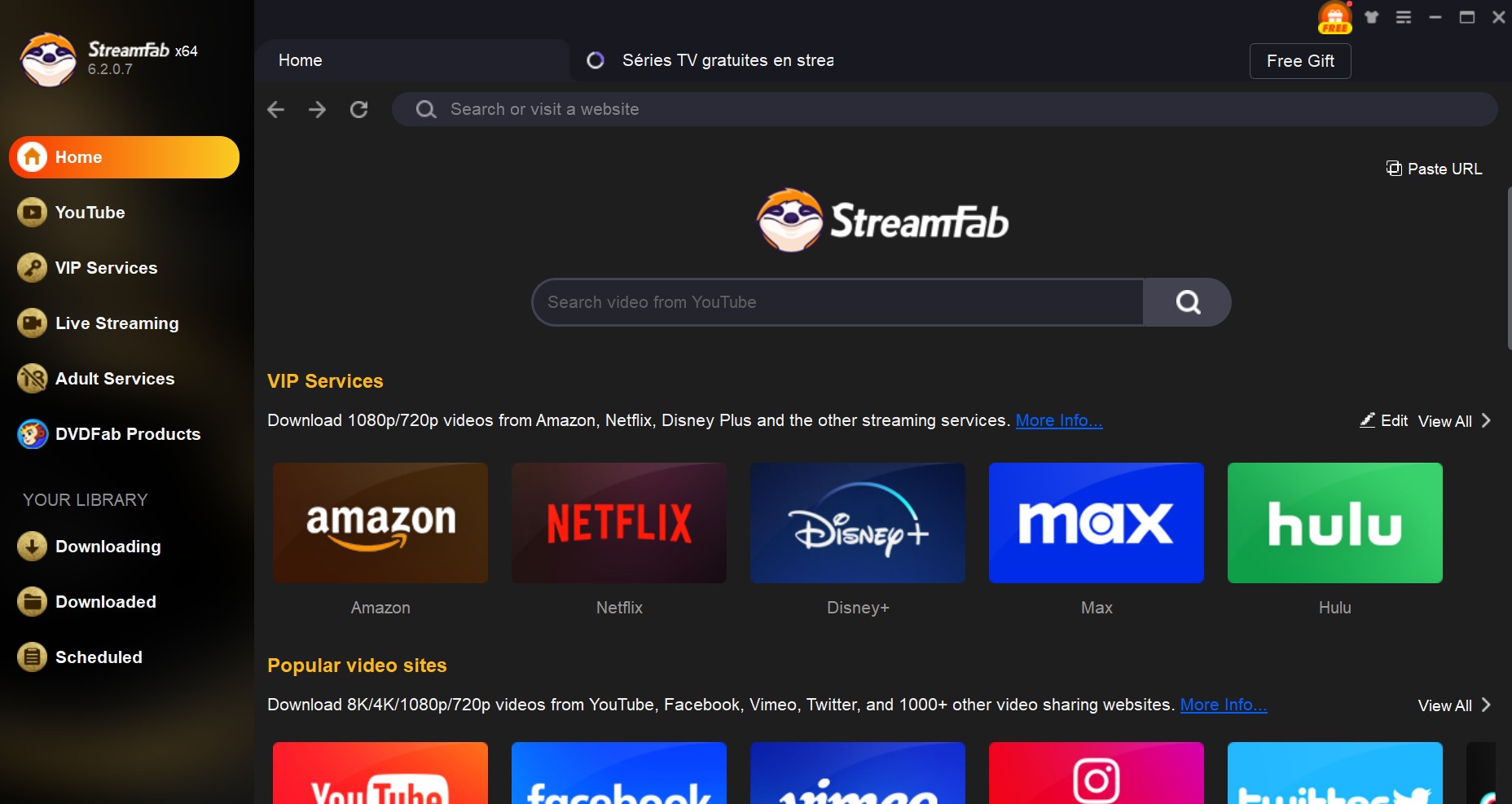
Task: Open the hamburger main menu
Action: 1404,17
